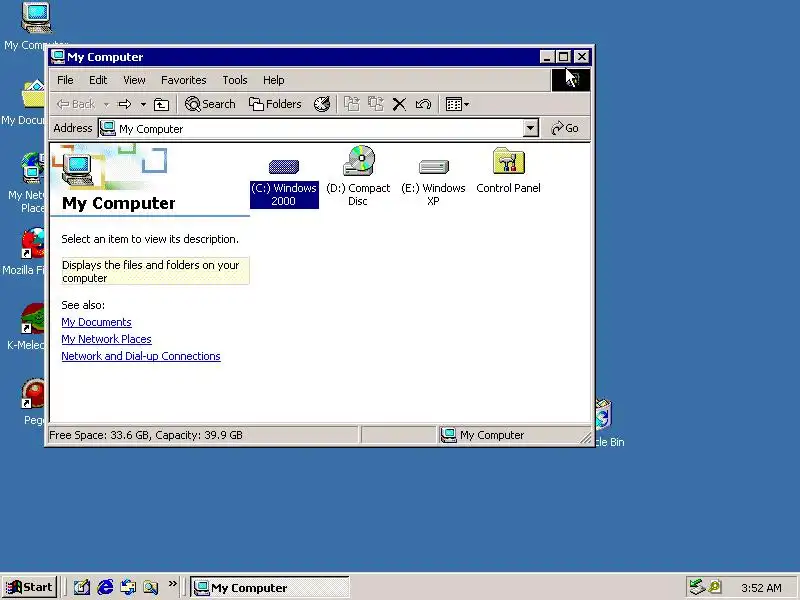The width and height of the screenshot is (800, 600).
Task: Open Network and Dial-up Connections link
Action: point(141,356)
